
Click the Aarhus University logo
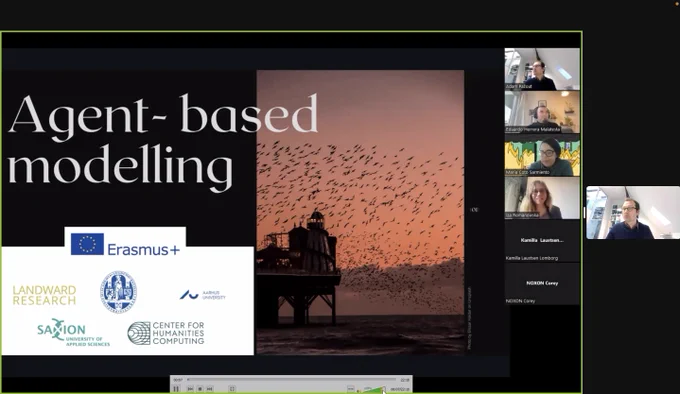tap(203, 295)
